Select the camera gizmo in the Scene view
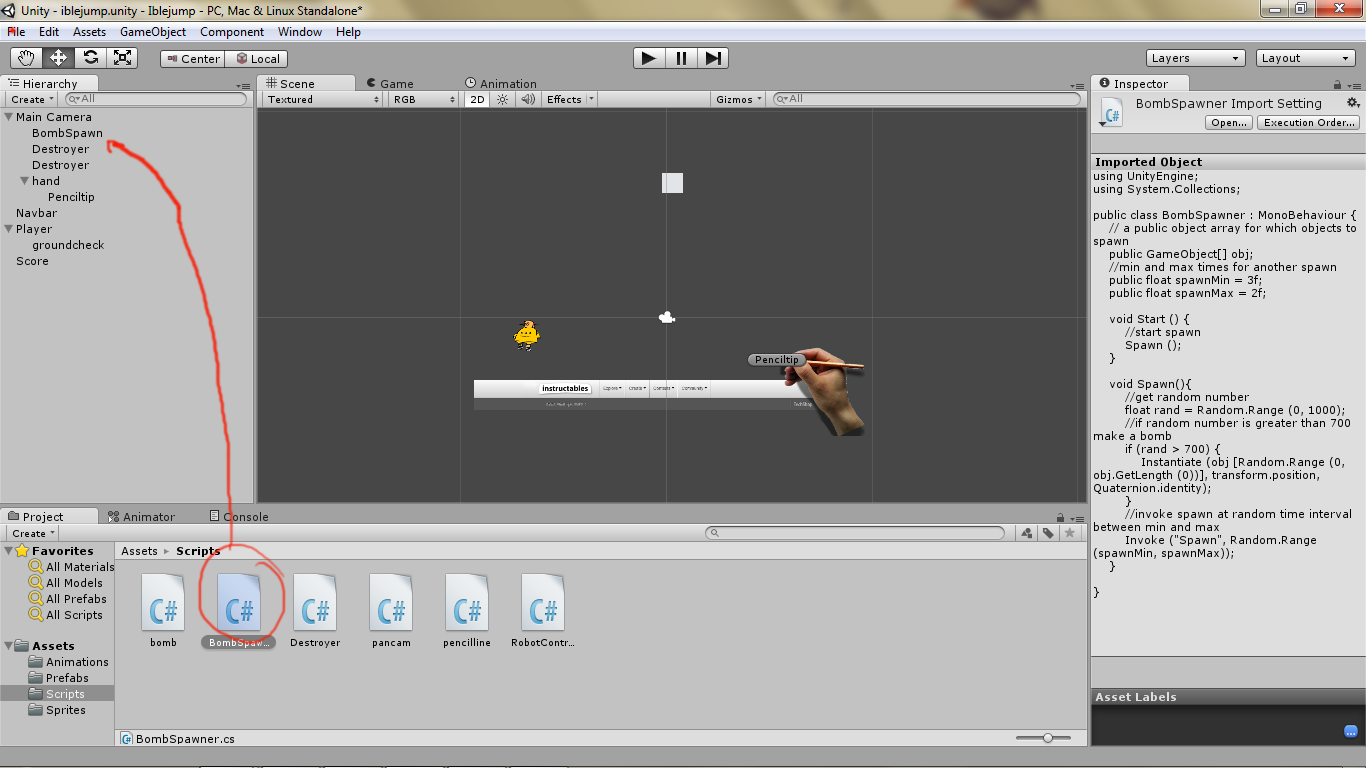This screenshot has height=768, width=1366. [667, 317]
